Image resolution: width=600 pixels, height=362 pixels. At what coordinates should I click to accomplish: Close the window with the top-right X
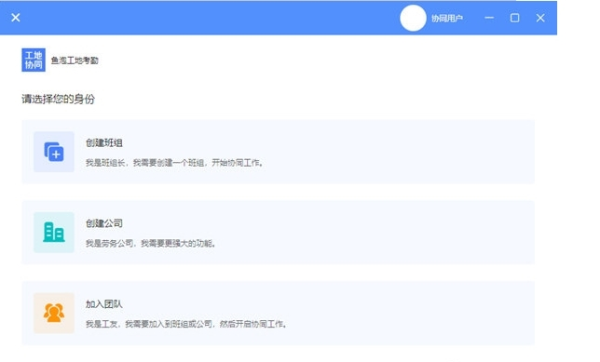click(540, 18)
